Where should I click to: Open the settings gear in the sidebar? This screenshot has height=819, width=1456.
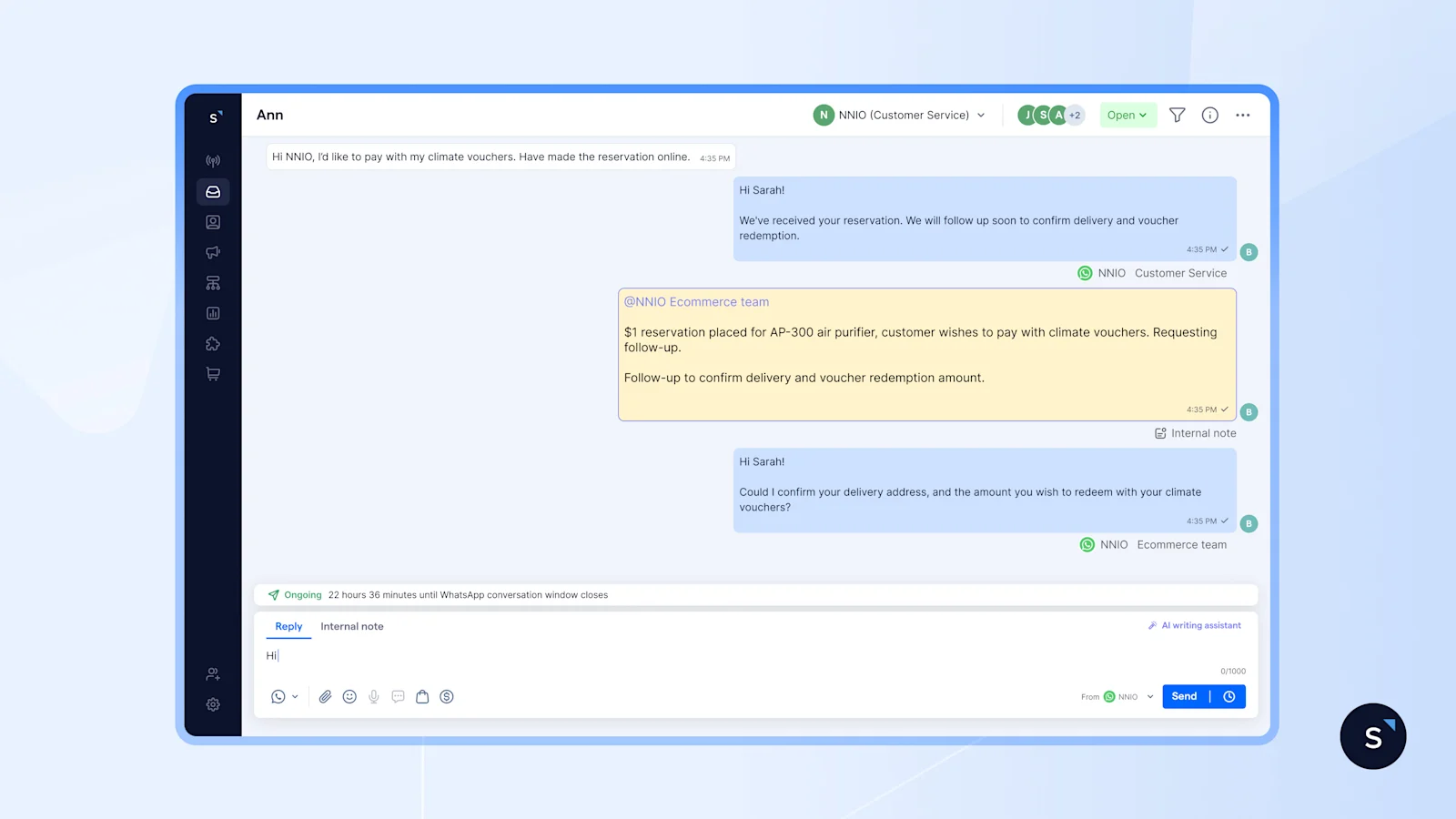(x=213, y=704)
